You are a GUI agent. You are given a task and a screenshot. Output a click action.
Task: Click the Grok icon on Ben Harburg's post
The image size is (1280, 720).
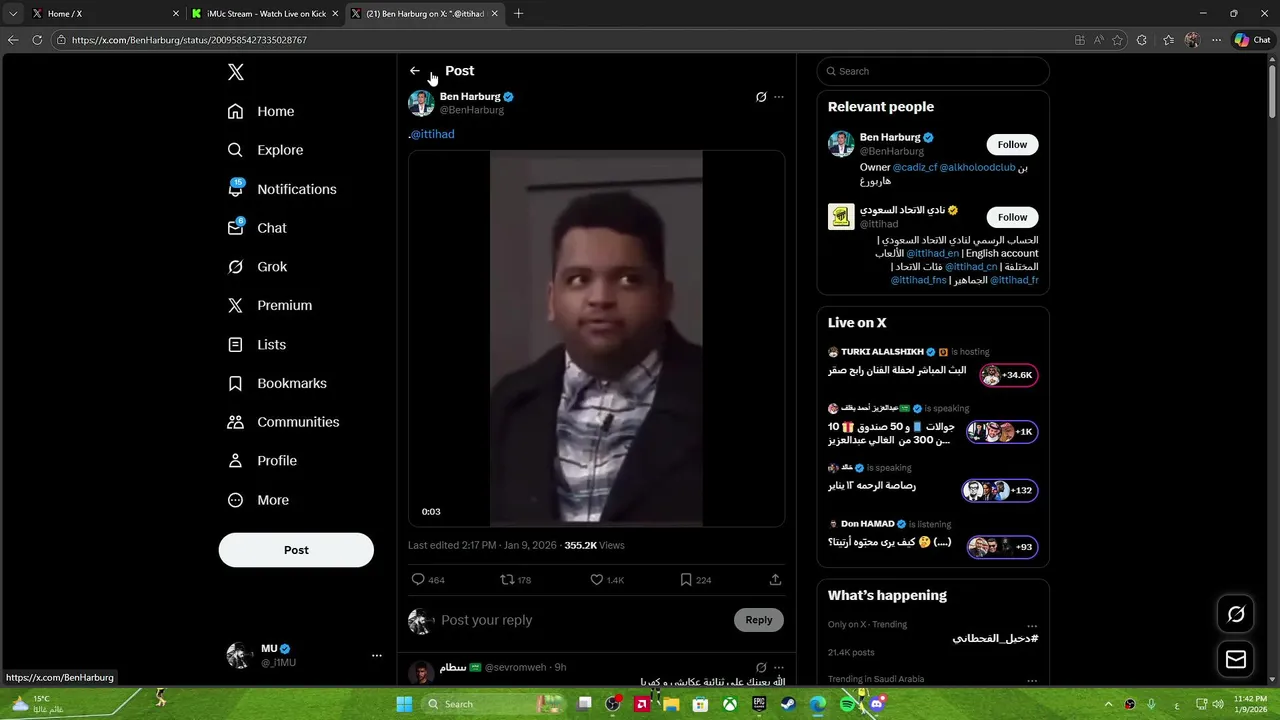click(x=761, y=97)
